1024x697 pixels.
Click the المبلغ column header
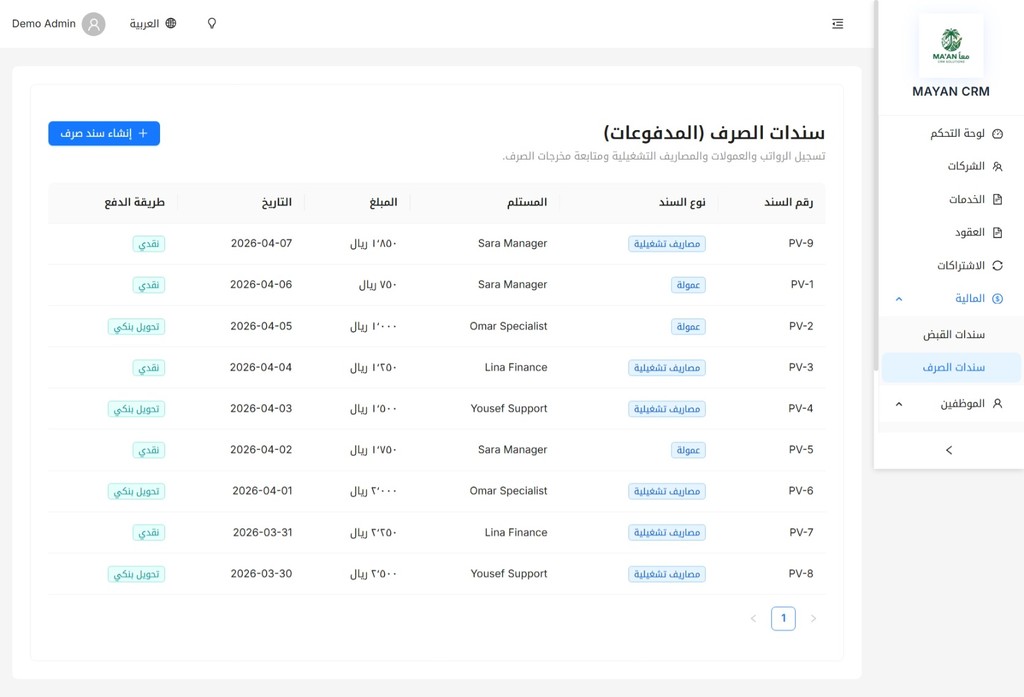tap(383, 203)
